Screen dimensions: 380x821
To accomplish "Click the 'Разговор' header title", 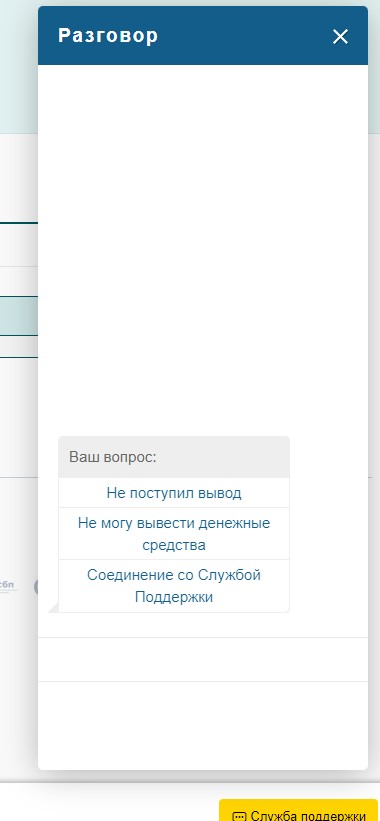I will point(108,36).
